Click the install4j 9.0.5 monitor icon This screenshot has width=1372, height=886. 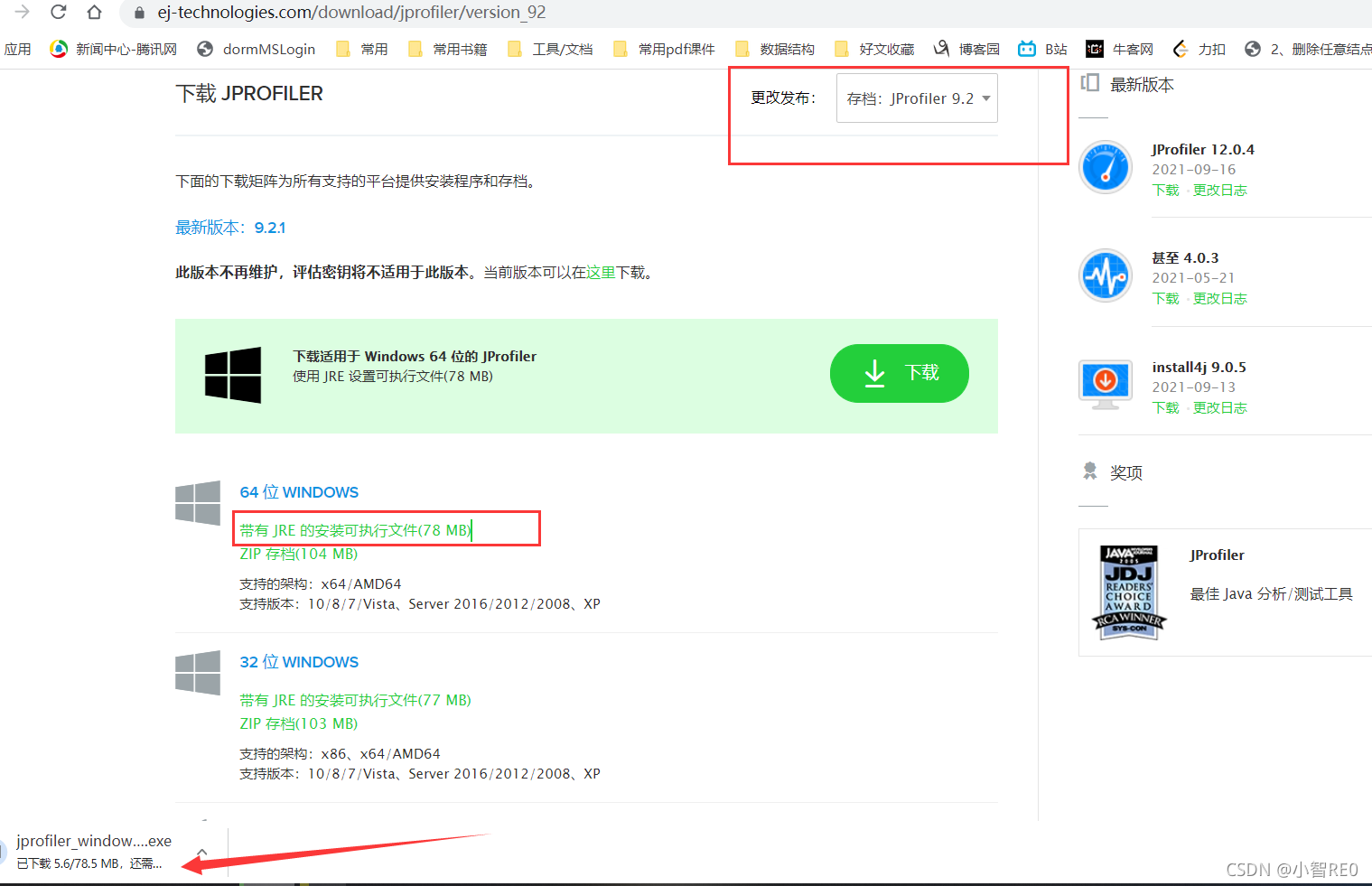[x=1106, y=385]
